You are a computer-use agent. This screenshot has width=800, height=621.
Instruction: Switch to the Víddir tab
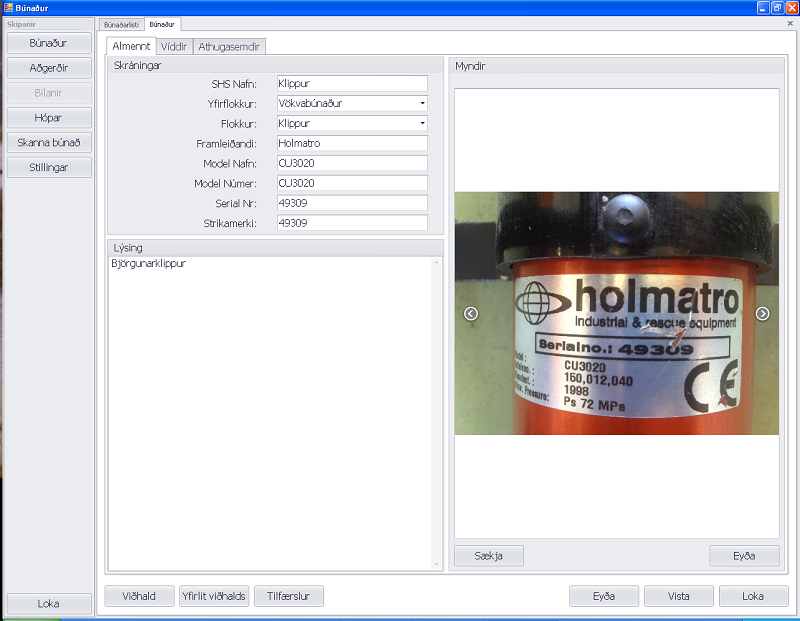[174, 46]
